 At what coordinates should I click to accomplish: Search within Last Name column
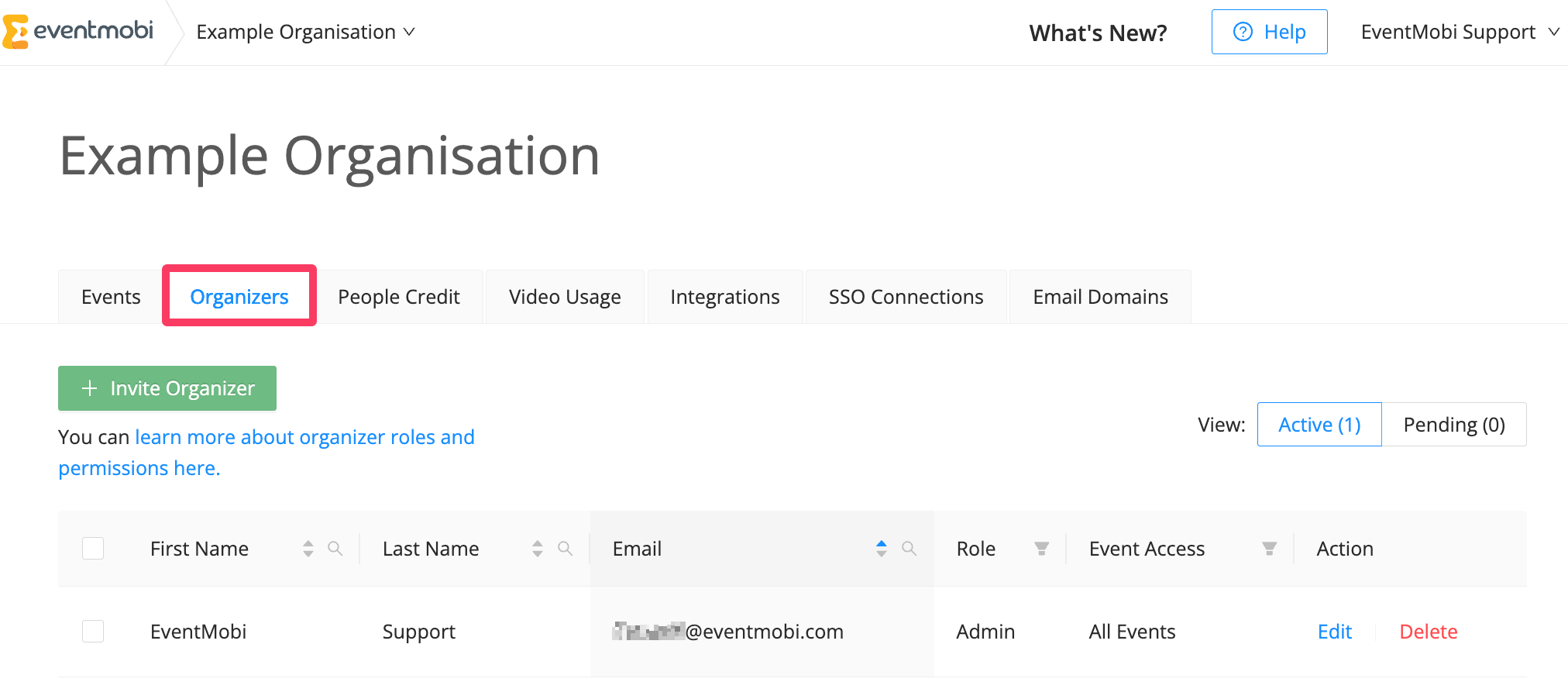[566, 549]
